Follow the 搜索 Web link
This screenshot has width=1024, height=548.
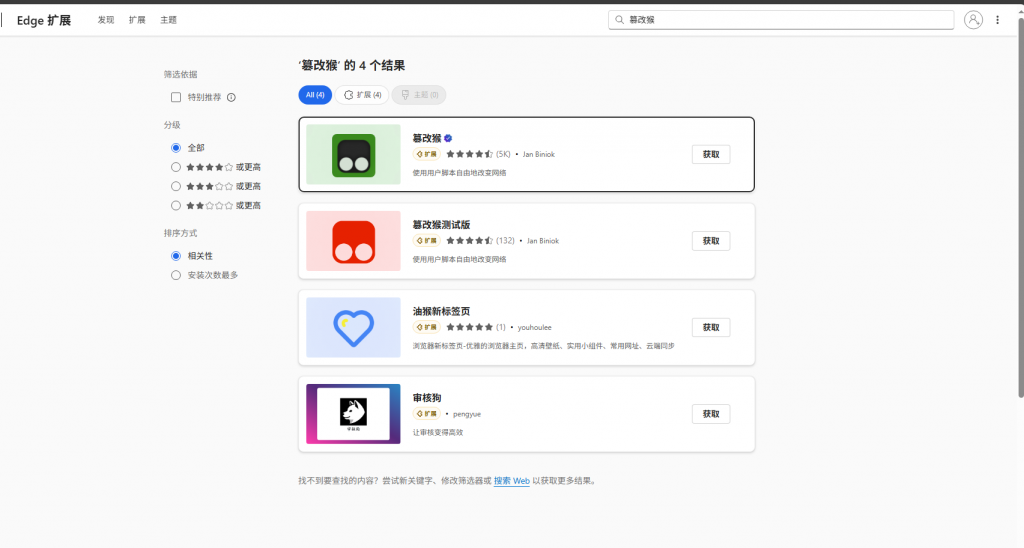click(x=511, y=481)
